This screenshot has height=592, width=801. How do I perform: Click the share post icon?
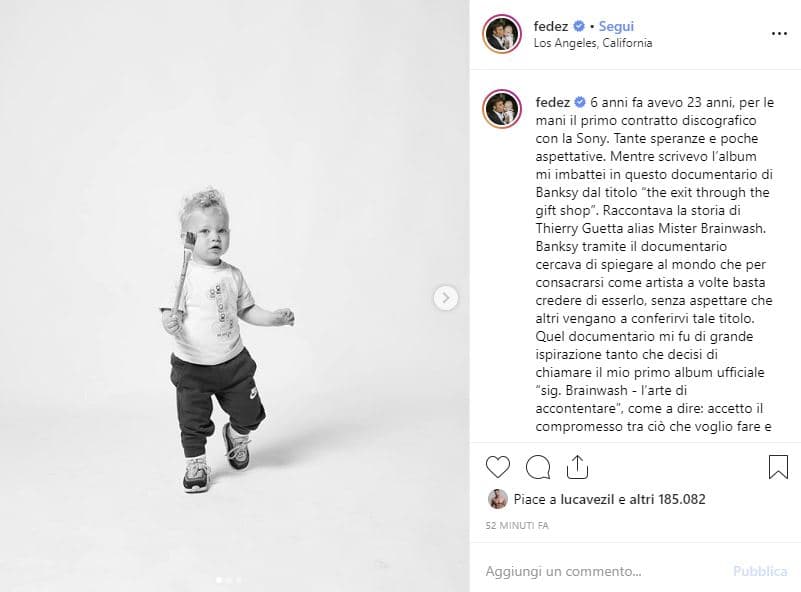coord(577,466)
